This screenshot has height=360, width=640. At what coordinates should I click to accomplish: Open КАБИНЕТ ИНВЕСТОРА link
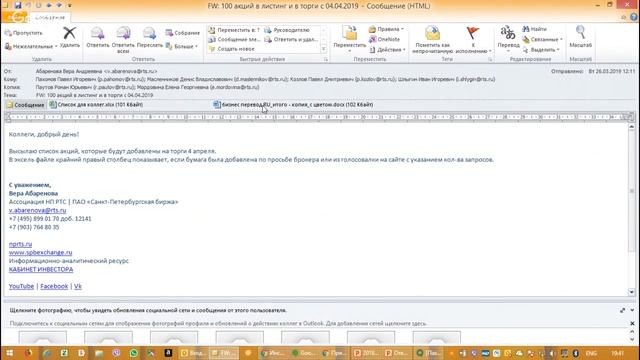point(41,270)
